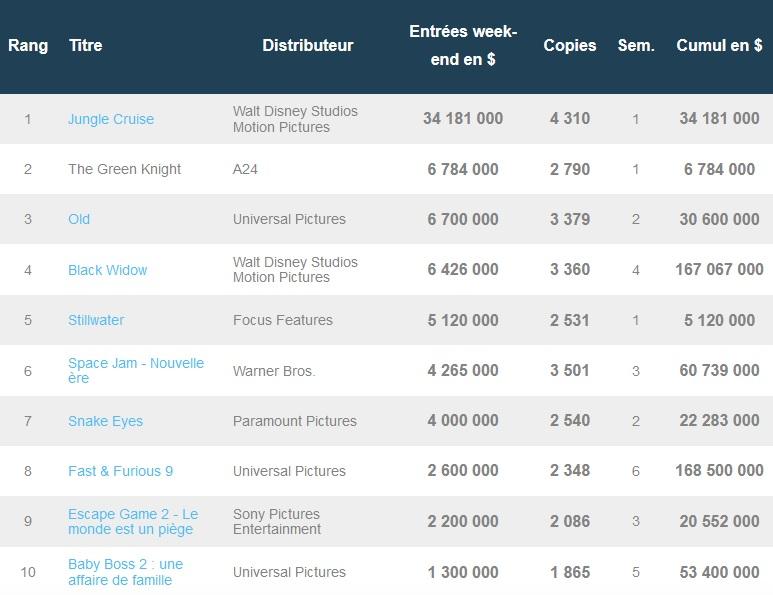
Task: Select weekend entries value 6 700 000
Action: pos(463,219)
